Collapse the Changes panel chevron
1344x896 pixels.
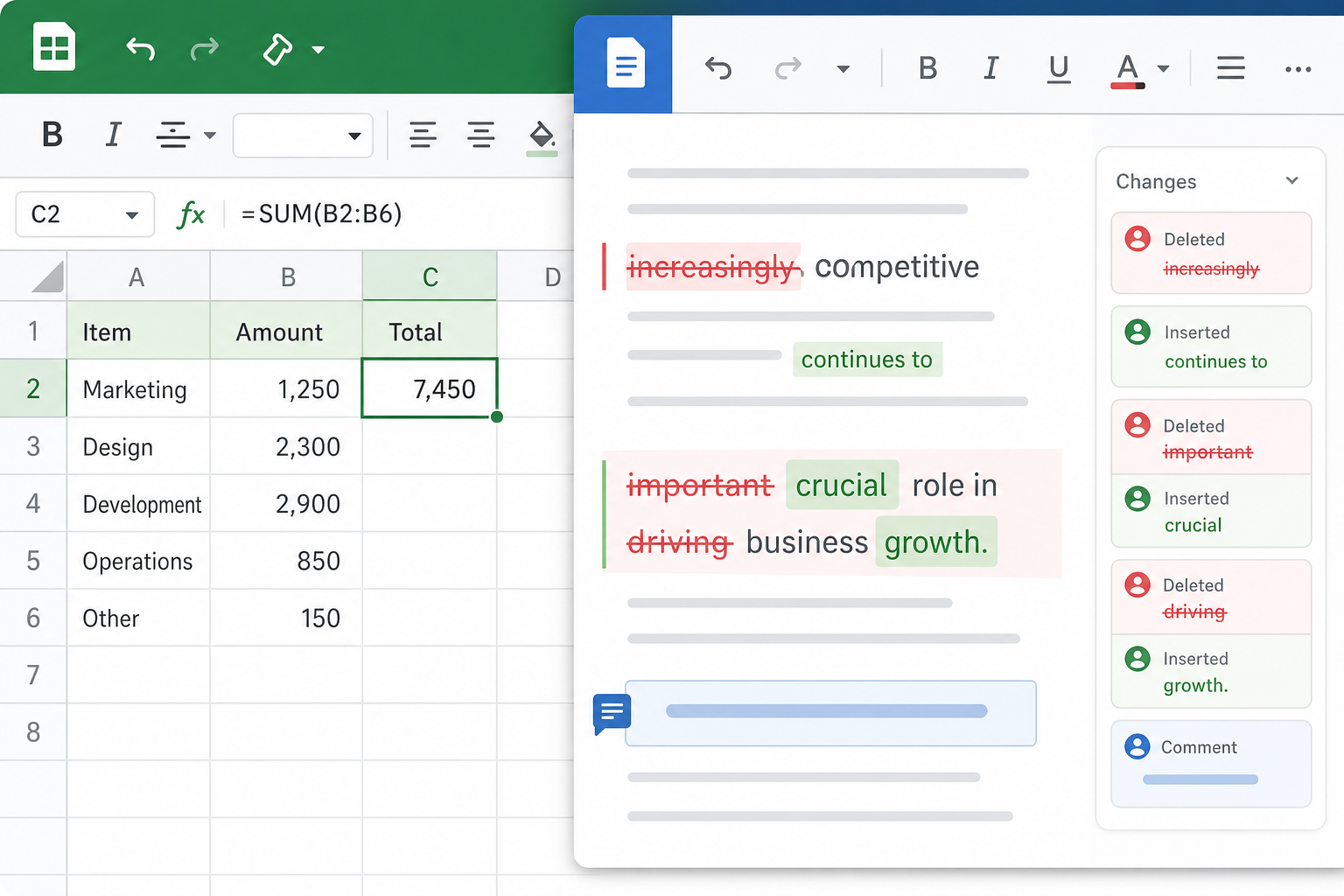(x=1292, y=180)
